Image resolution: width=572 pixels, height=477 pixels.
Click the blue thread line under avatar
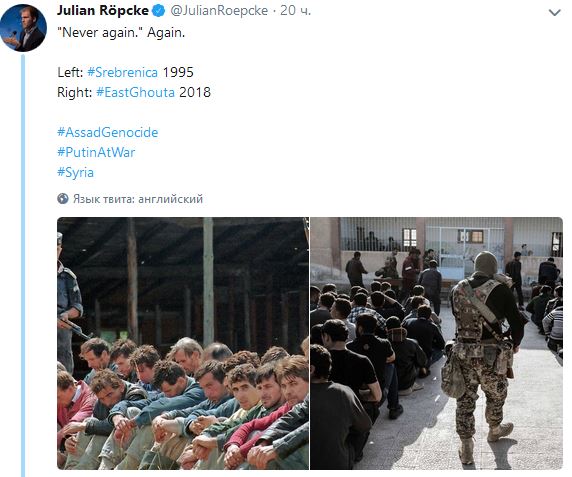23,265
